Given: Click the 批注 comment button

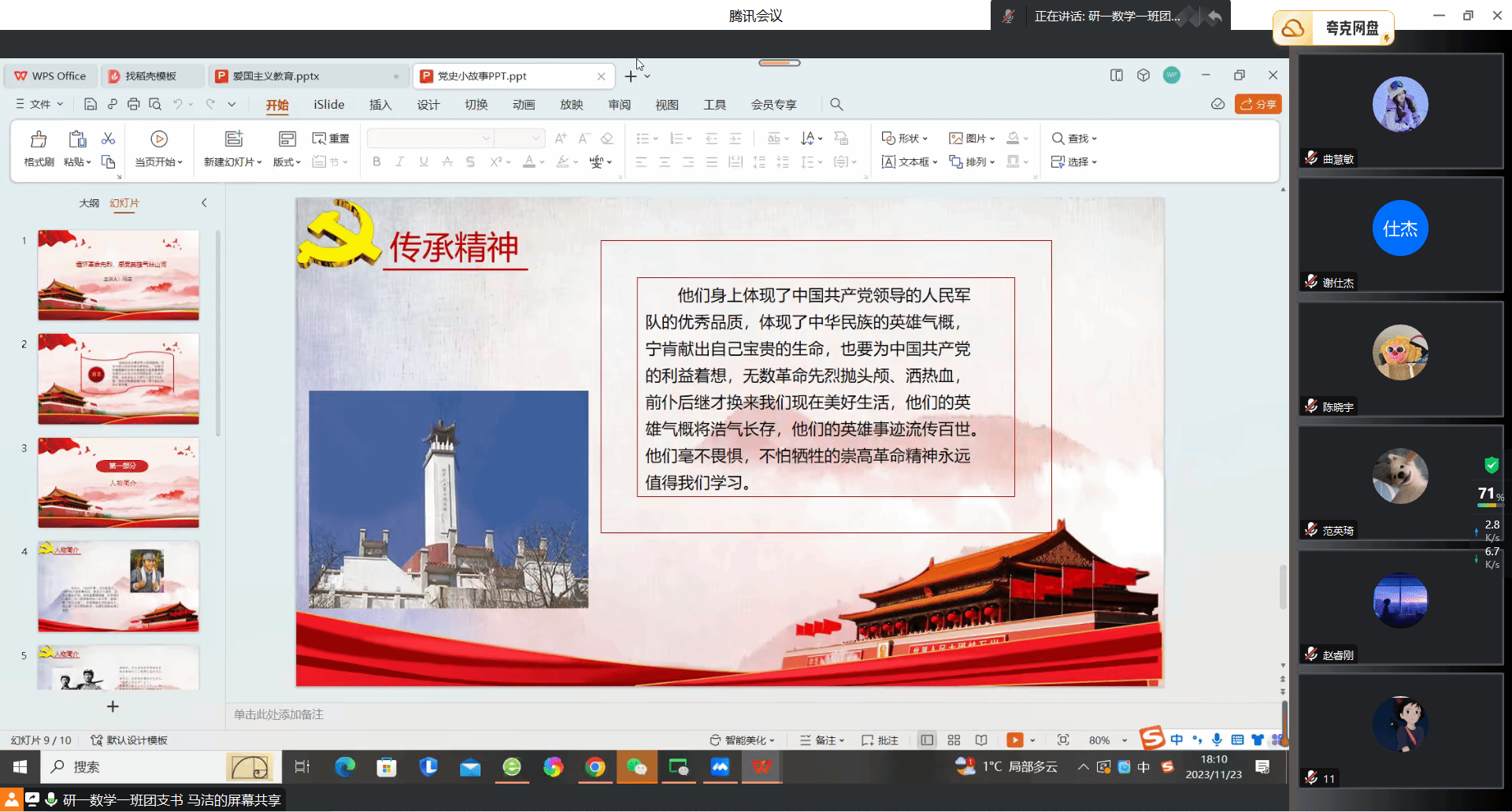Looking at the screenshot, I should coord(880,740).
